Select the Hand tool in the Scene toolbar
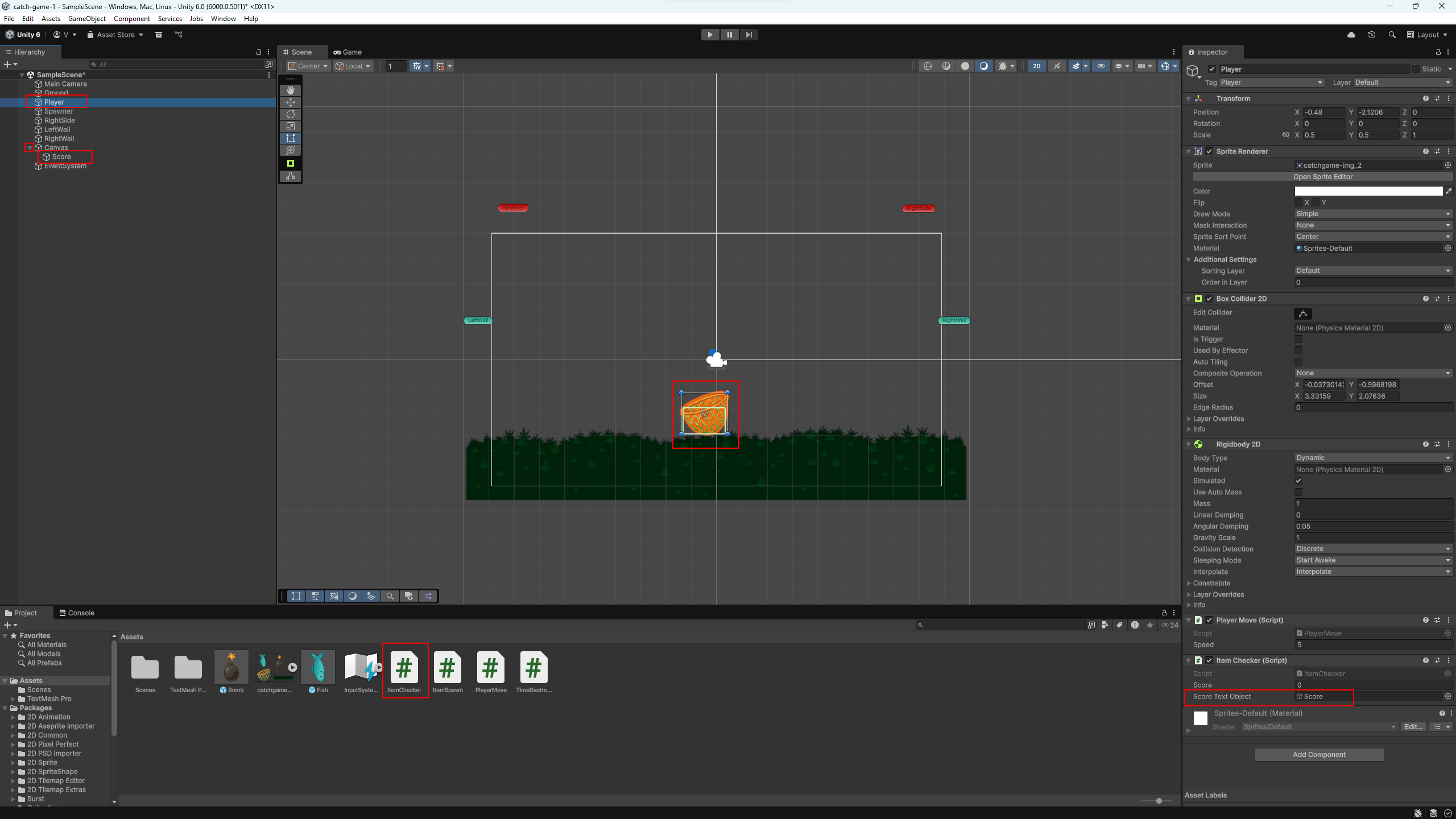This screenshot has height=819, width=1456. pyautogui.click(x=291, y=90)
